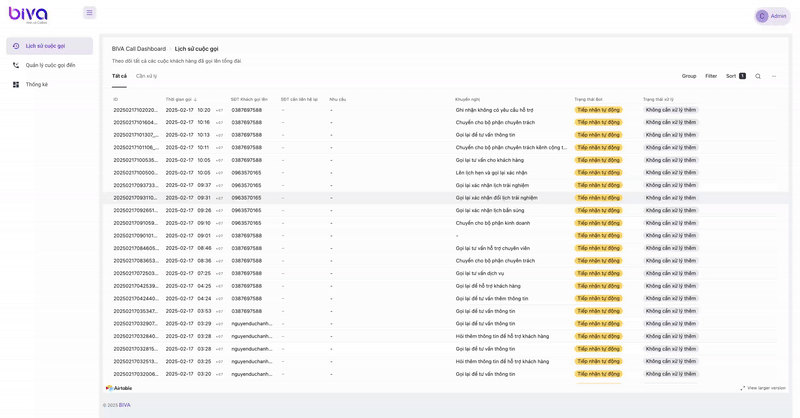Screen dimensions: 800x418
Task: Click the BIVA logo
Action: [x=28, y=15]
